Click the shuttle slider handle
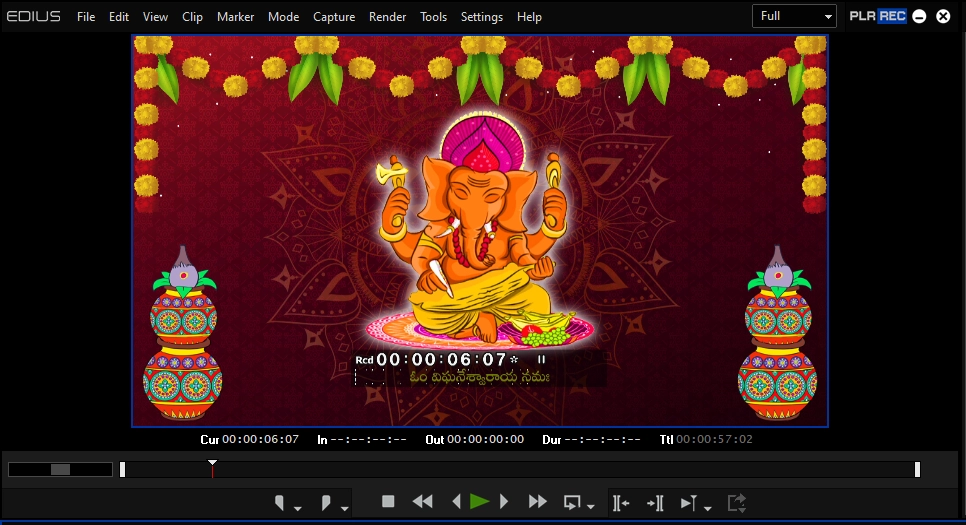Screen dimensions: 966x525 (x=60, y=470)
